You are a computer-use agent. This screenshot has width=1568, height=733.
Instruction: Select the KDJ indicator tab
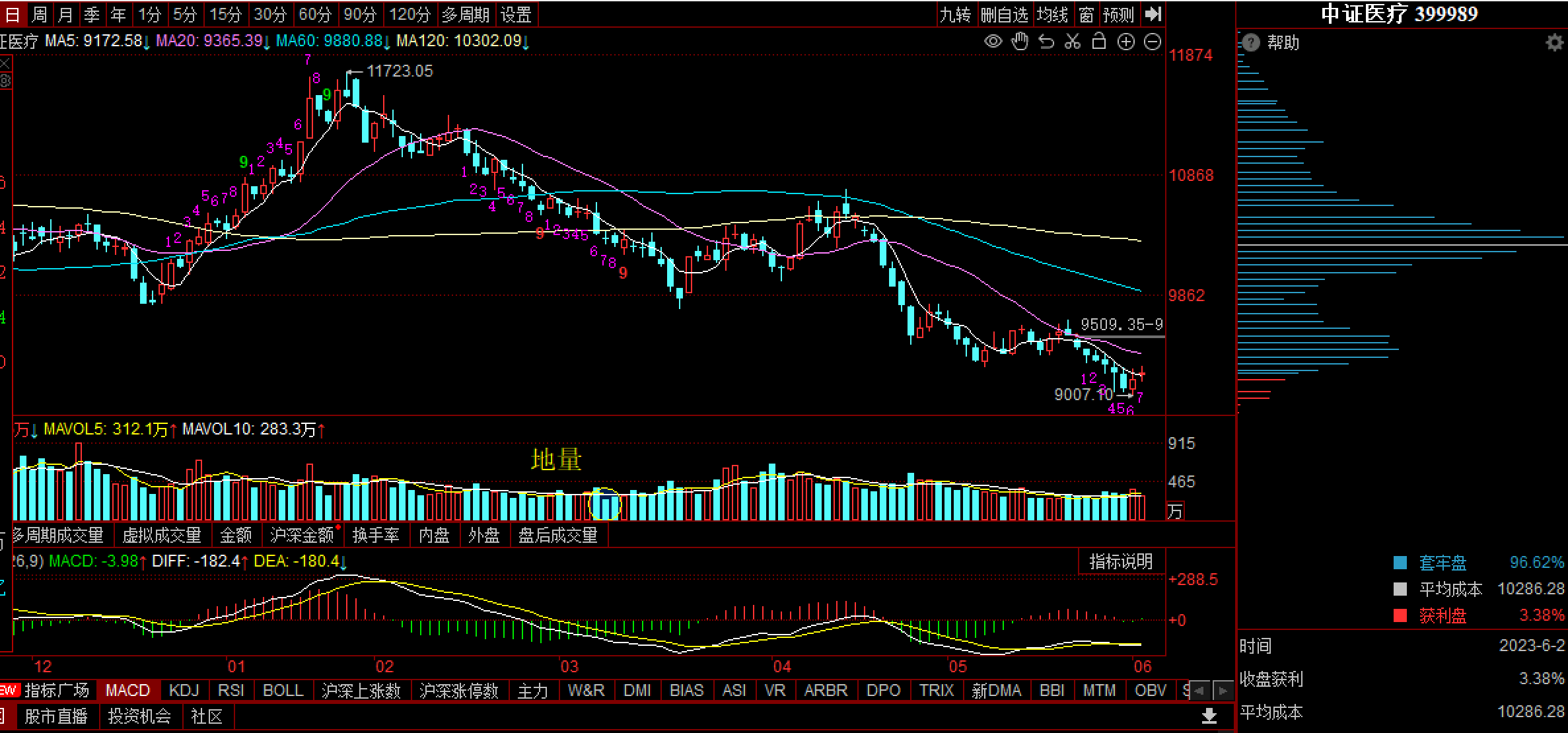(x=184, y=691)
